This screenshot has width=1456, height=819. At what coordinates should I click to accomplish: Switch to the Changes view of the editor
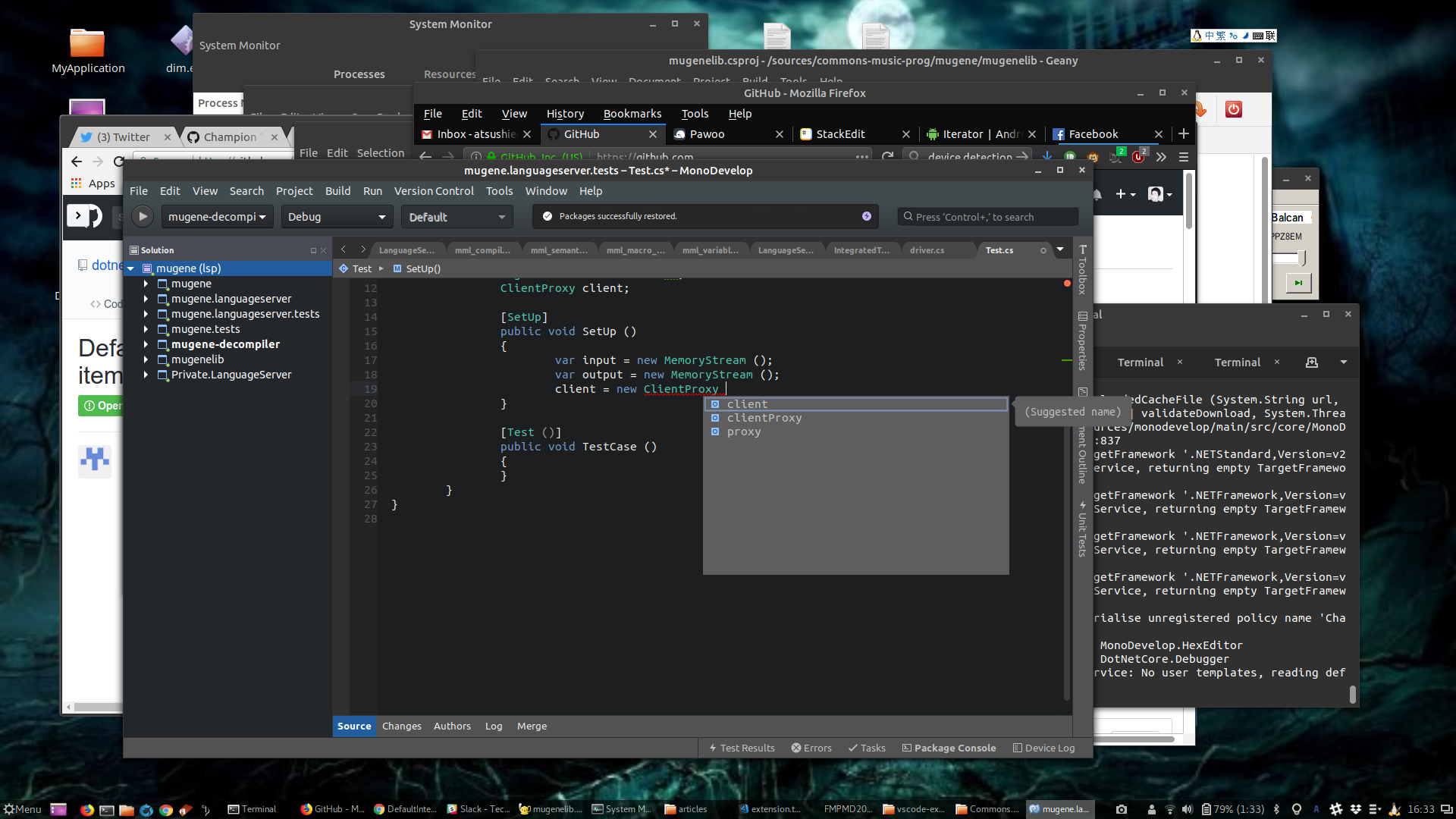[x=401, y=726]
